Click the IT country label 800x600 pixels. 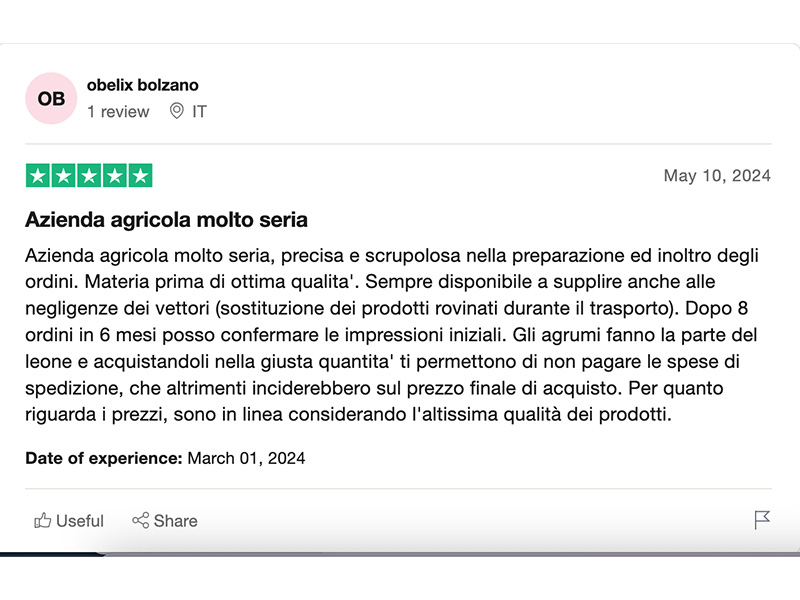tap(199, 111)
